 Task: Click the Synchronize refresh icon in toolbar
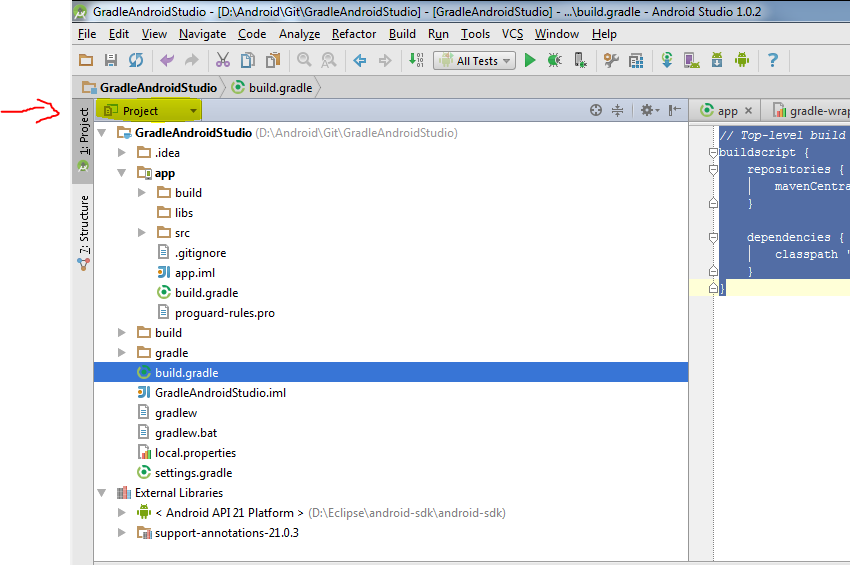pos(135,61)
